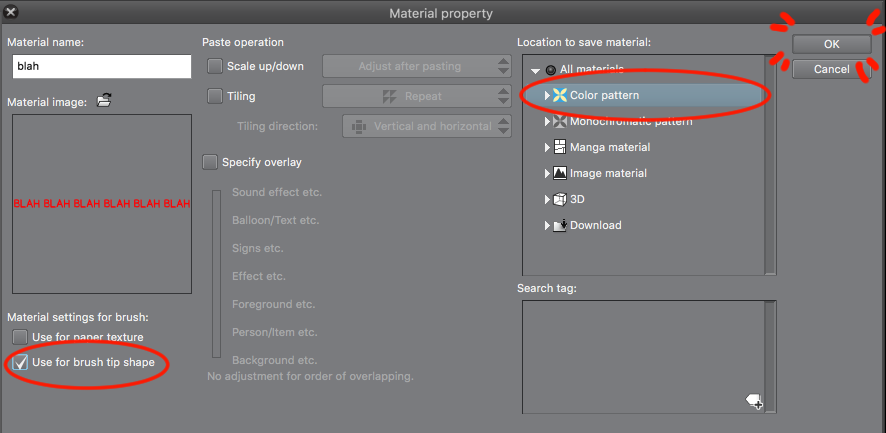Image resolution: width=886 pixels, height=433 pixels.
Task: Click the Material name text field
Action: 102,67
